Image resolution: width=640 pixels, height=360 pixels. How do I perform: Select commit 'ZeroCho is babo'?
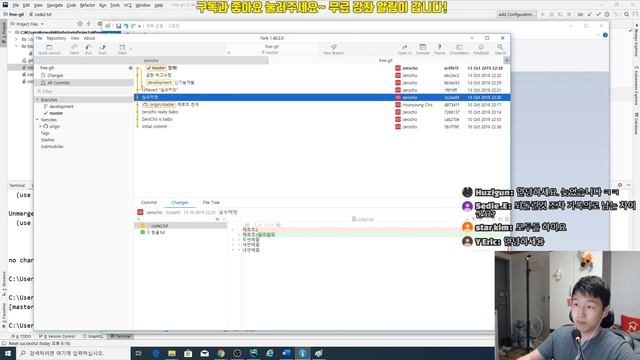[x=322, y=119]
